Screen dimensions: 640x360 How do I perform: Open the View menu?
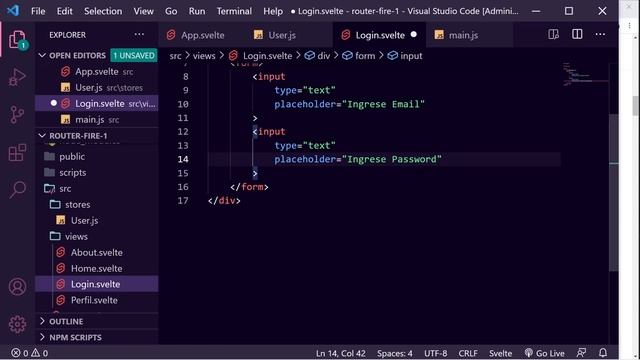[x=144, y=11]
